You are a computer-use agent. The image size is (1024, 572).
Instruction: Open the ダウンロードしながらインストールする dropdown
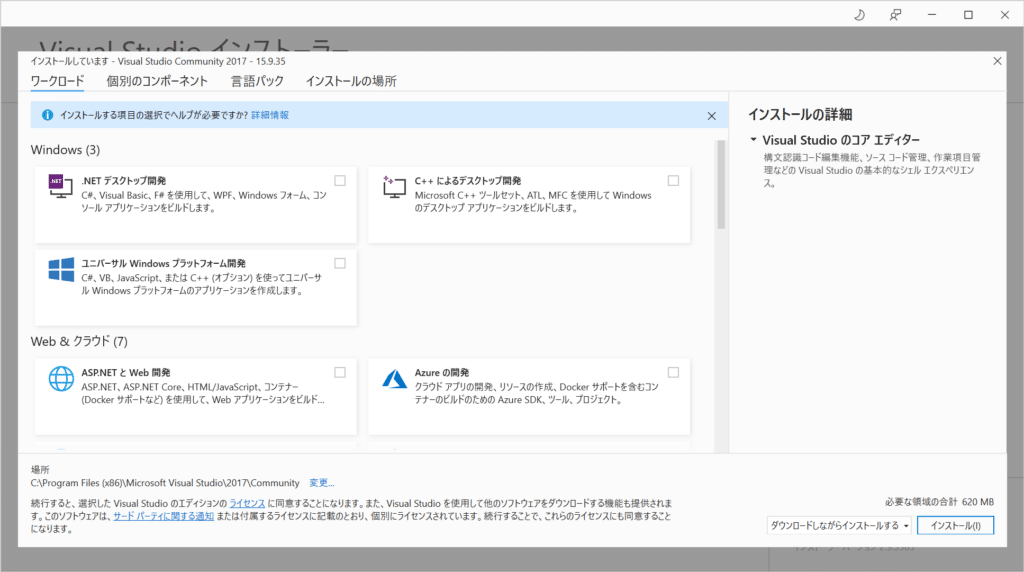click(x=840, y=525)
